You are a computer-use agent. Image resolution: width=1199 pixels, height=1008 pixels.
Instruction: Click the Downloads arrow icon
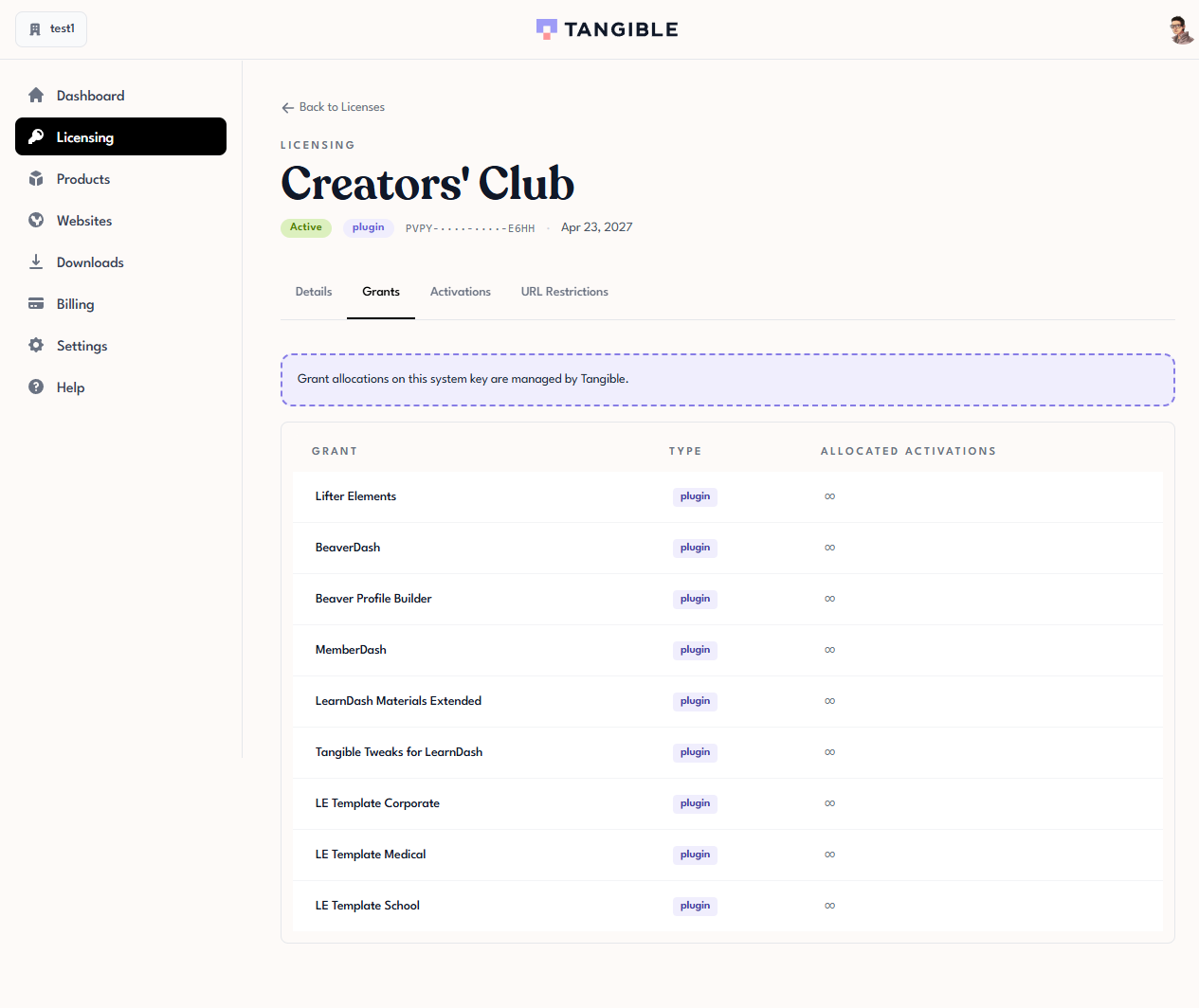tap(36, 261)
